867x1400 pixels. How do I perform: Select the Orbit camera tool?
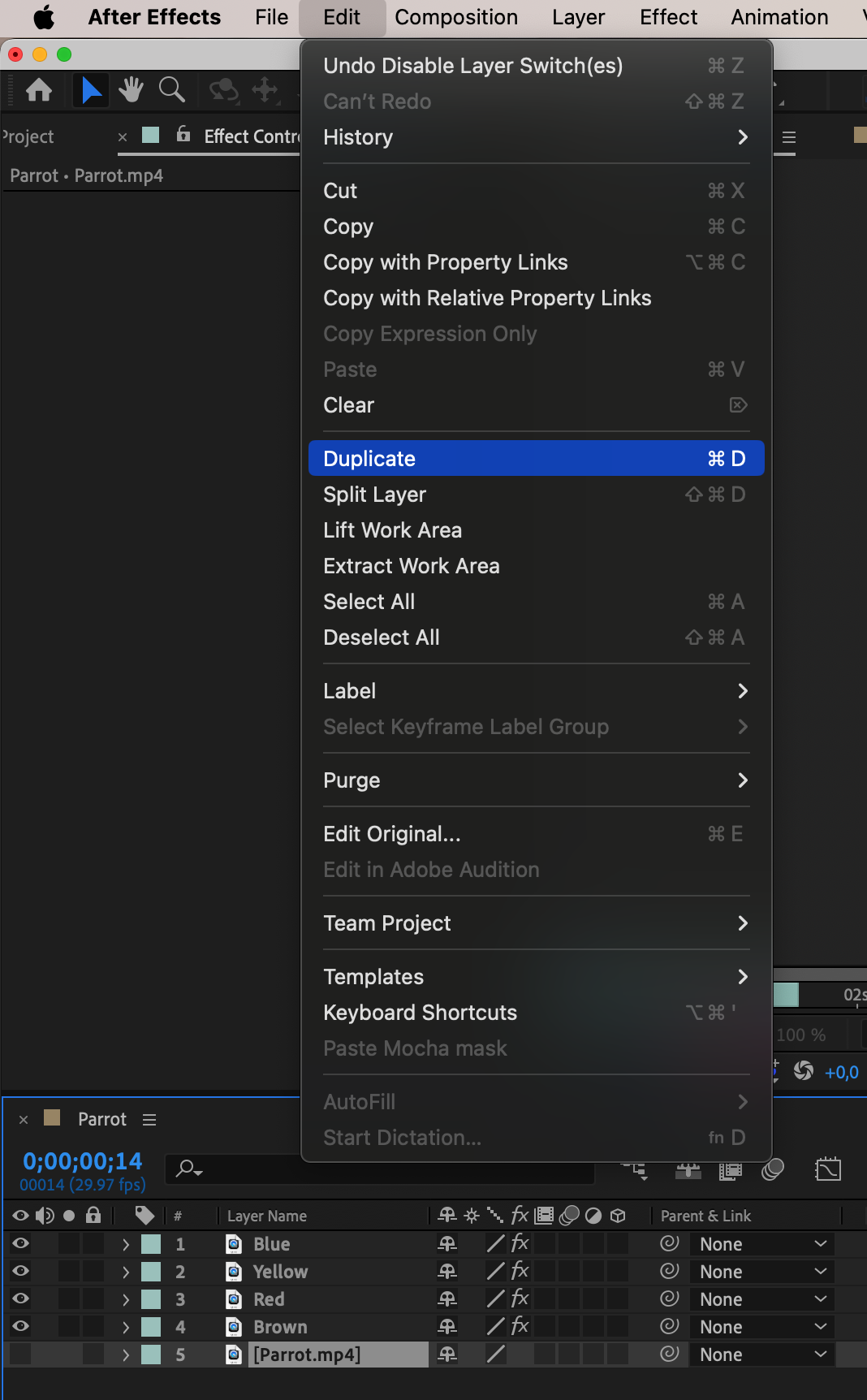tap(224, 89)
